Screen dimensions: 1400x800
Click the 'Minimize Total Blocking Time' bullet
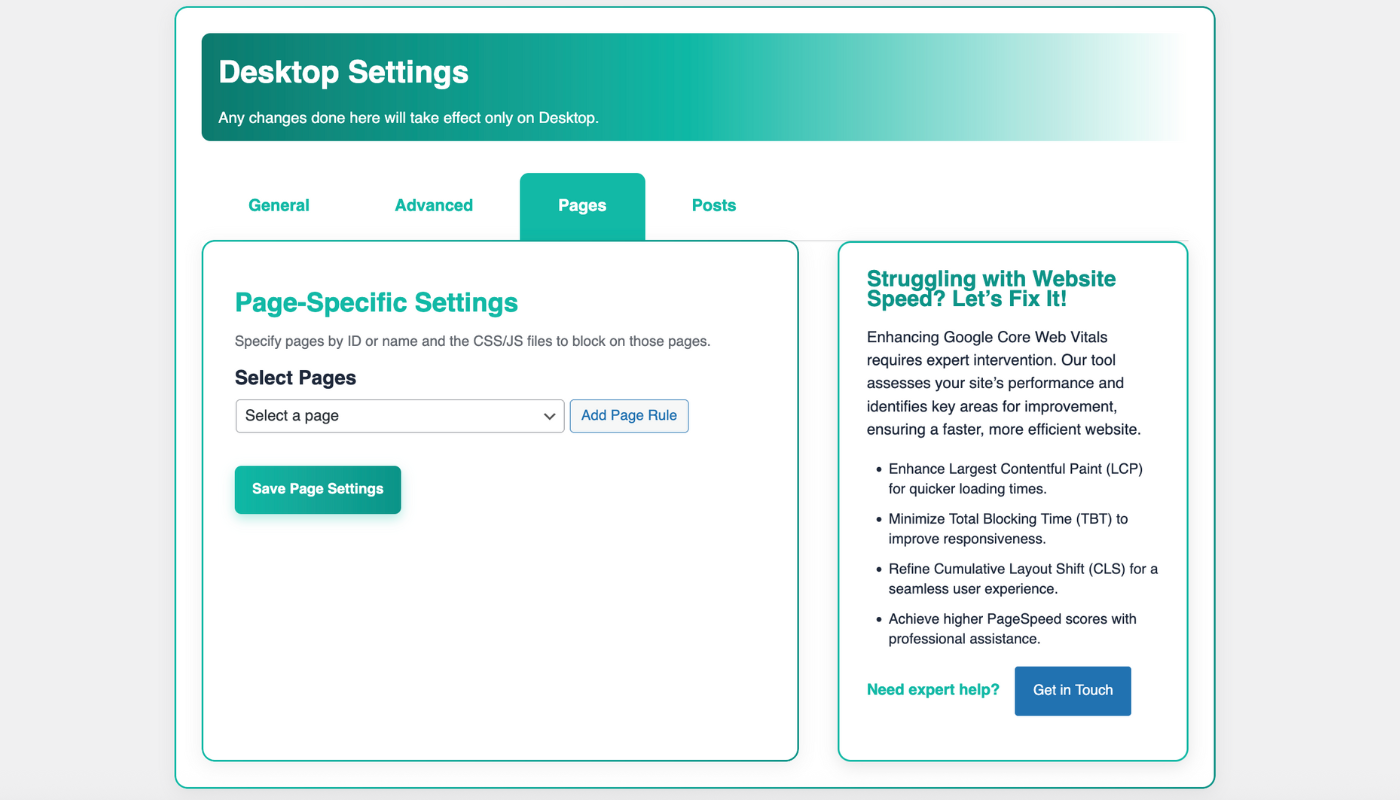tap(1008, 529)
